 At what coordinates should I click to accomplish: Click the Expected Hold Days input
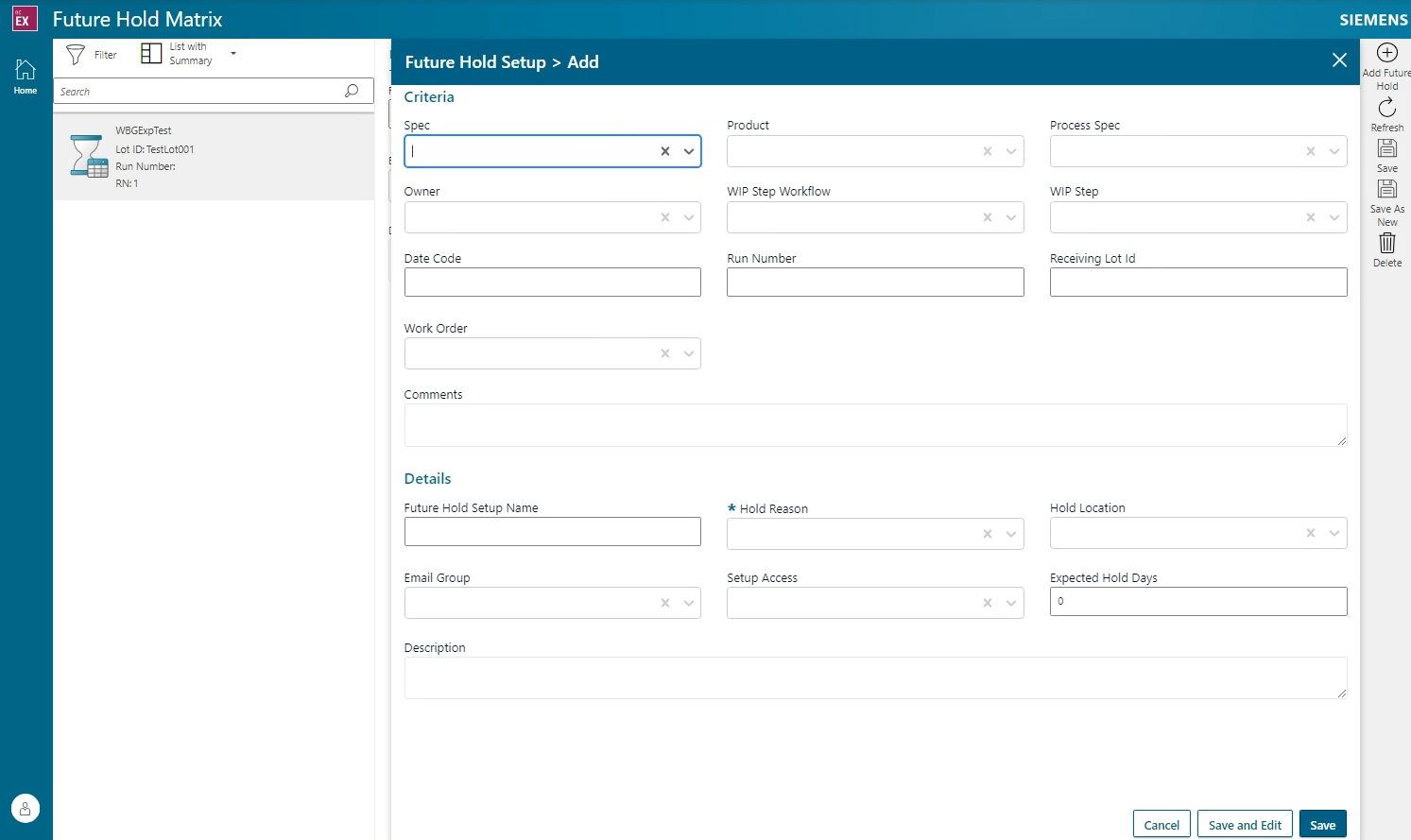[1197, 601]
